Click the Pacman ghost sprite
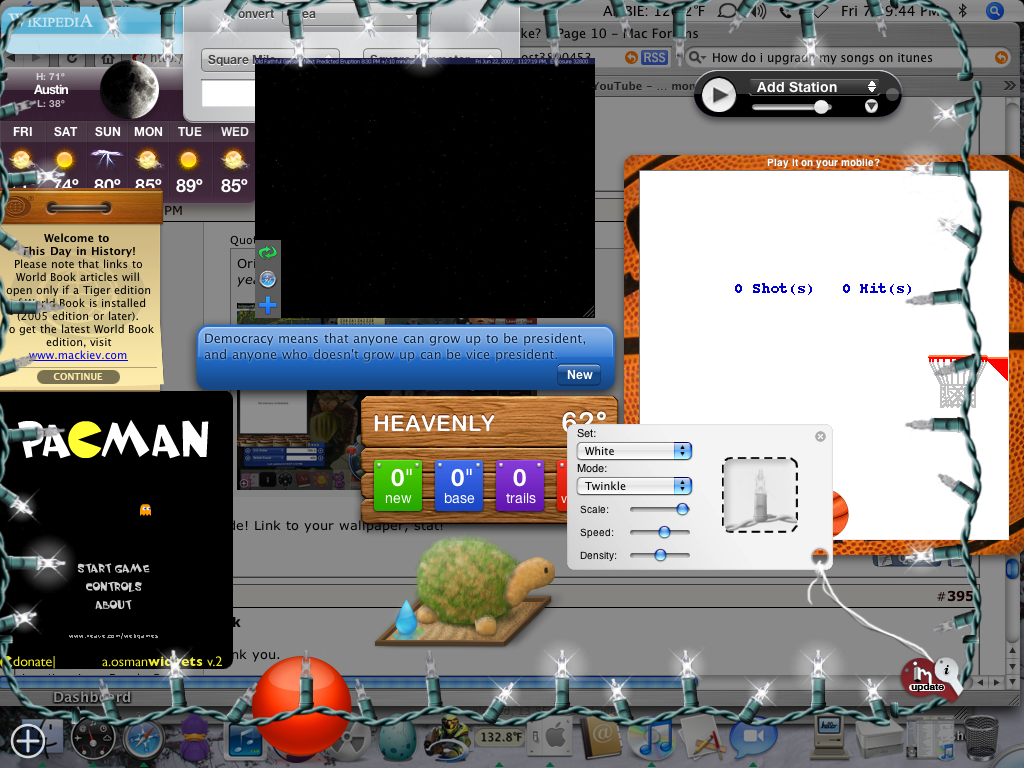 tap(146, 509)
